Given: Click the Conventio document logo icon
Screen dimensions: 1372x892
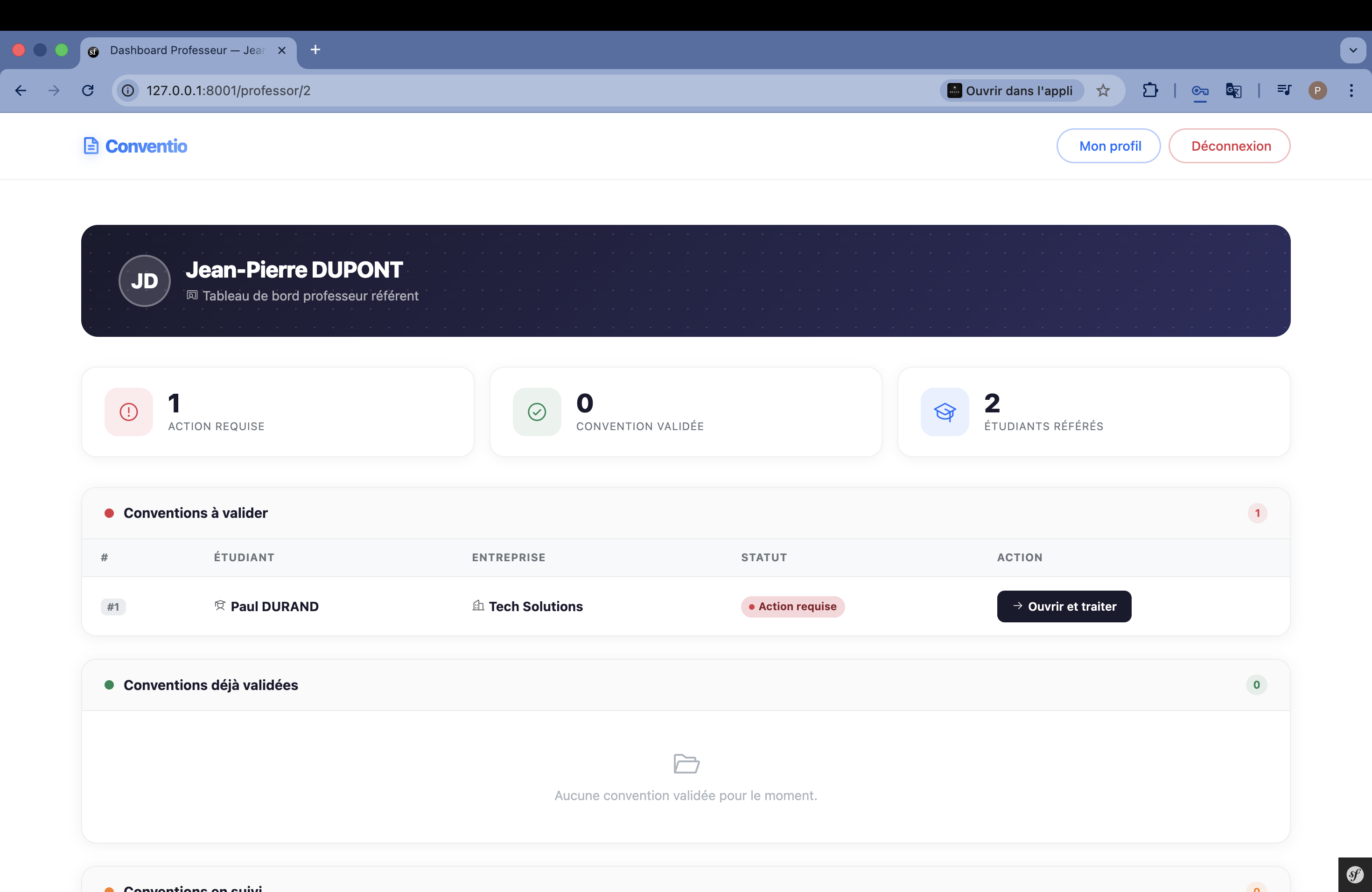Looking at the screenshot, I should [91, 146].
